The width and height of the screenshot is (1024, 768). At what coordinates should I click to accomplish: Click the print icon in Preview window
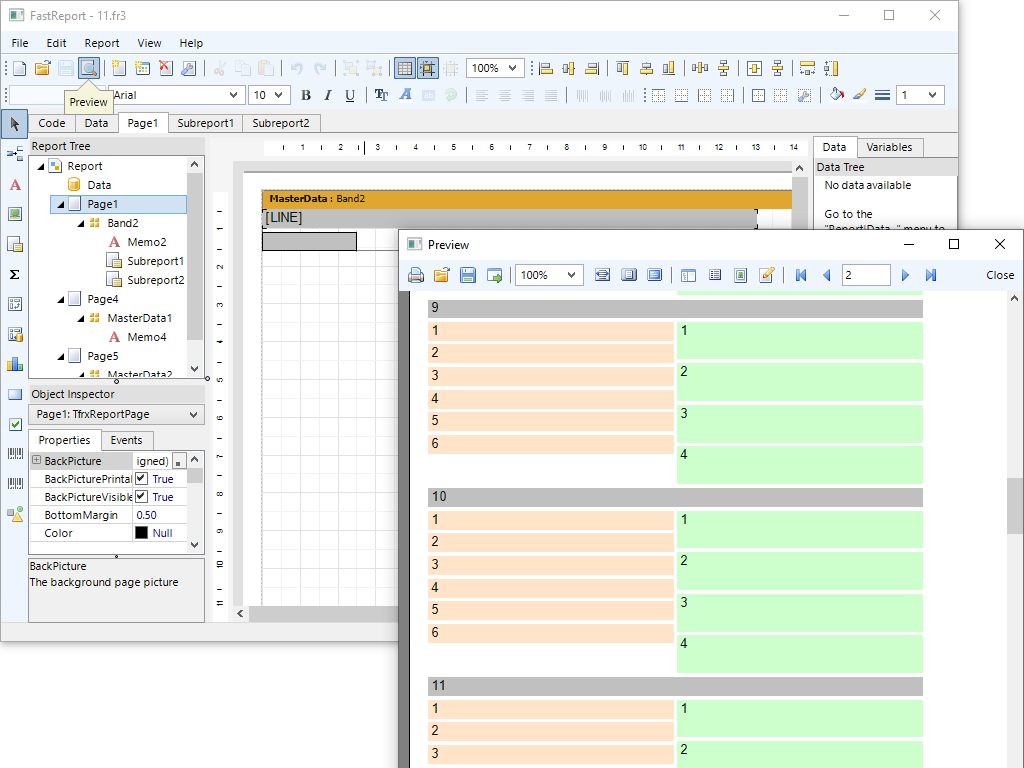pos(416,275)
